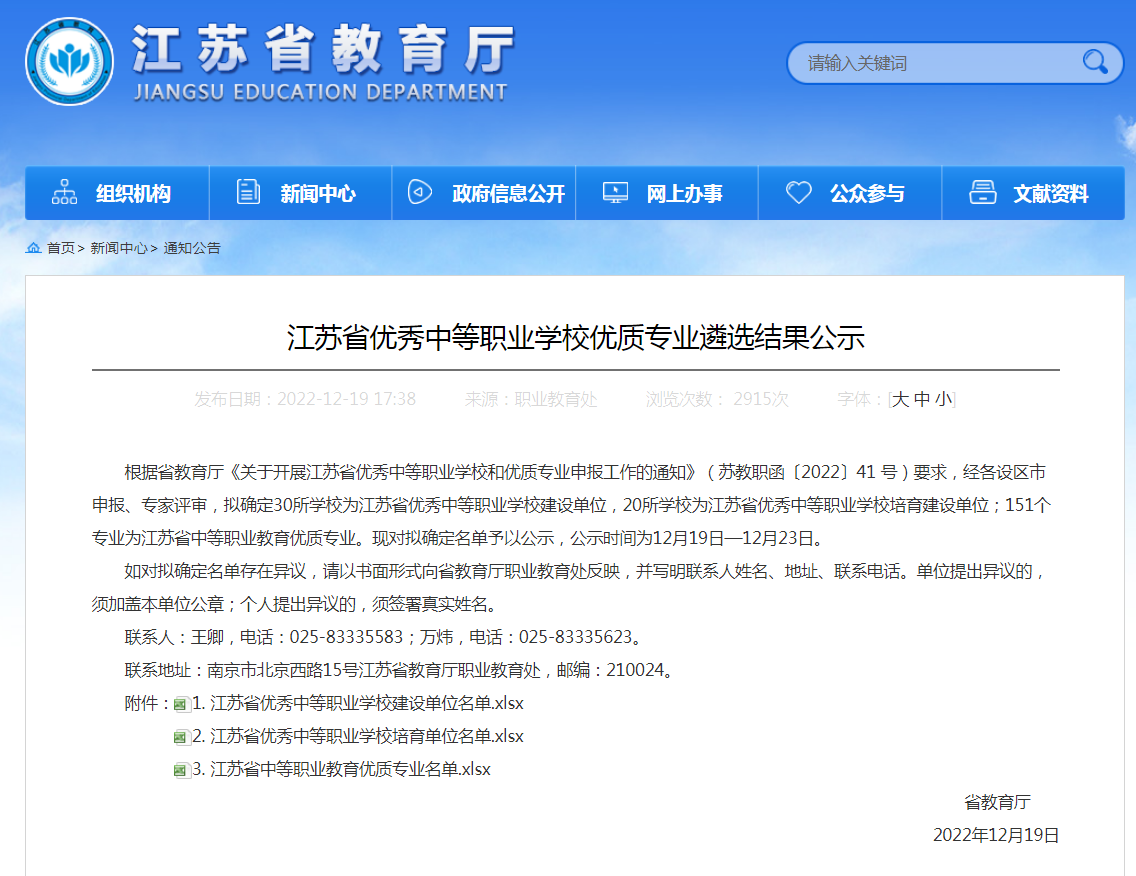Click the home icon in breadcrumb
The image size is (1136, 876).
[34, 248]
